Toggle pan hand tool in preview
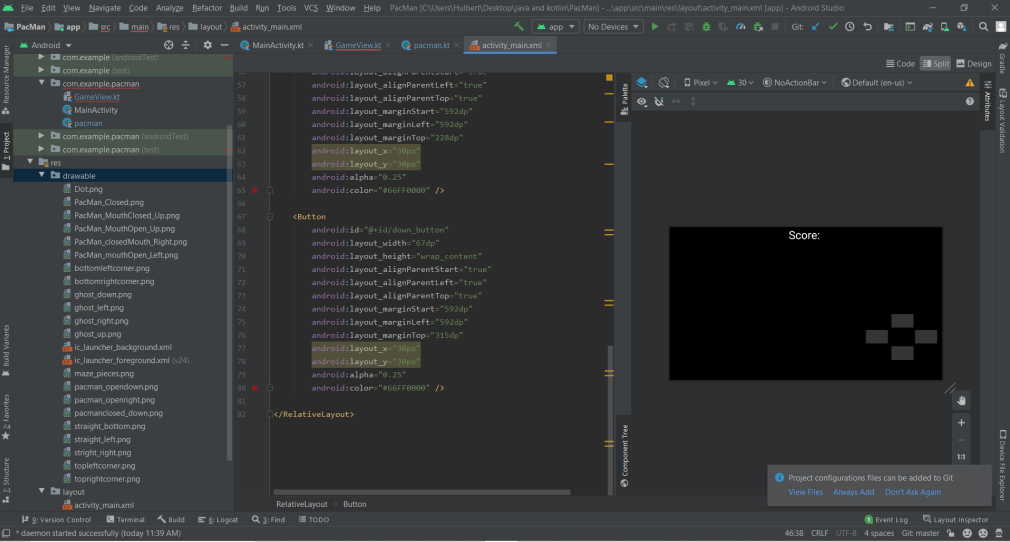This screenshot has width=1010, height=542. tap(961, 400)
